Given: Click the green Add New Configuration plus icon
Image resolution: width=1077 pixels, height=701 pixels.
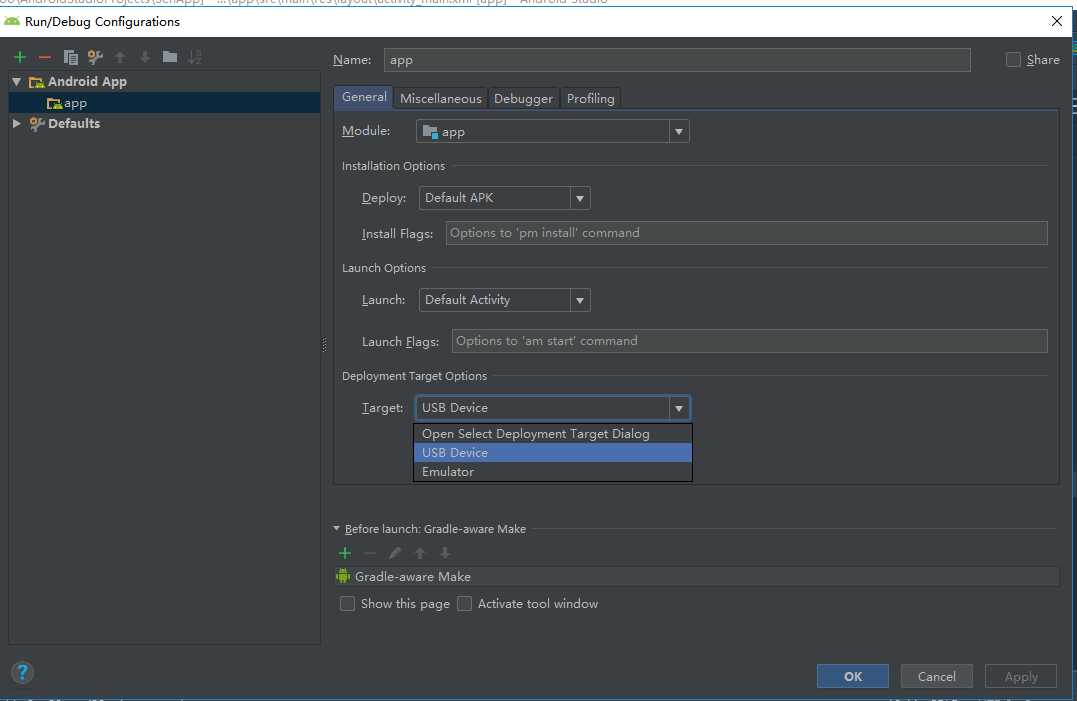Looking at the screenshot, I should click(x=20, y=57).
